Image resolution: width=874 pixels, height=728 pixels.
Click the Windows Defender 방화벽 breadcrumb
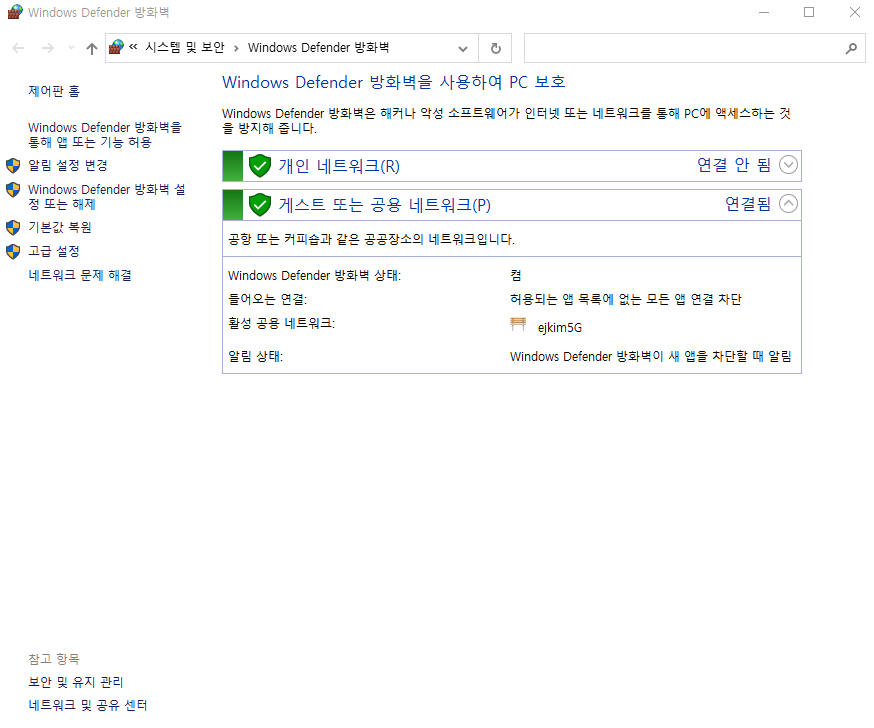click(318, 47)
